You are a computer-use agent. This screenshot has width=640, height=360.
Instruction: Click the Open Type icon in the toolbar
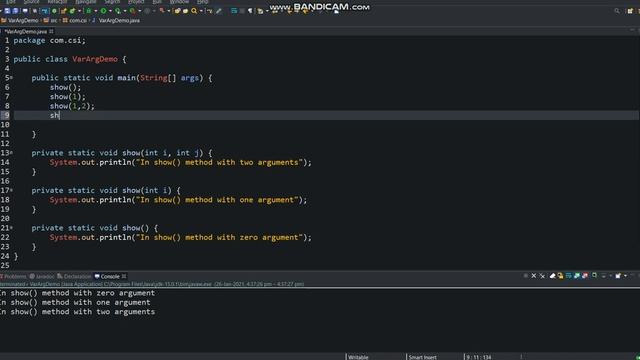tap(177, 11)
